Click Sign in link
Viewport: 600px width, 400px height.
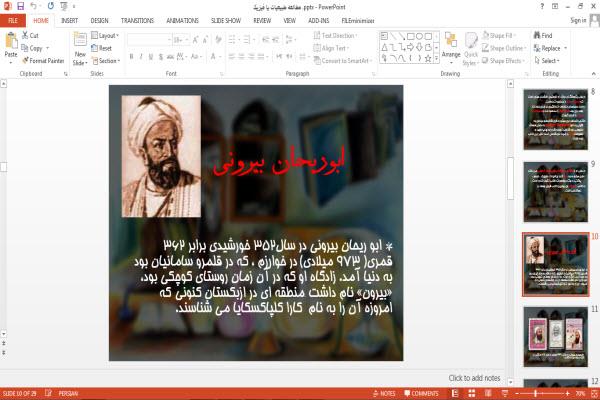pyautogui.click(x=578, y=20)
